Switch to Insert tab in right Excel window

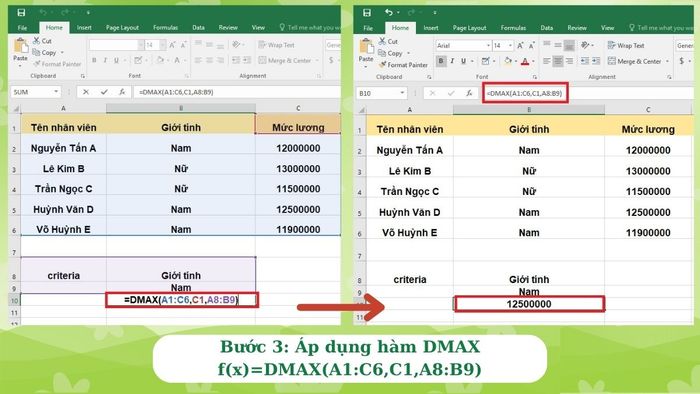[x=431, y=28]
